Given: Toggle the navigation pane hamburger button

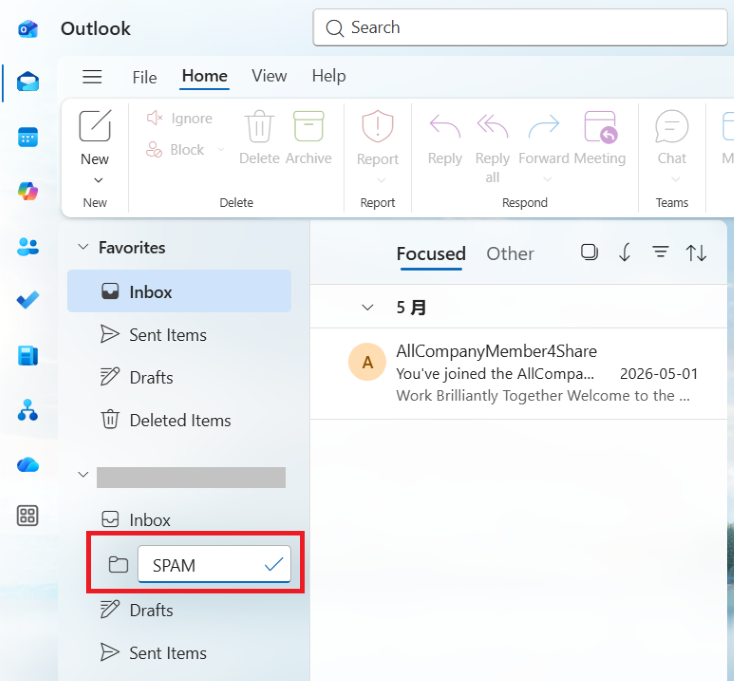Looking at the screenshot, I should pyautogui.click(x=92, y=76).
